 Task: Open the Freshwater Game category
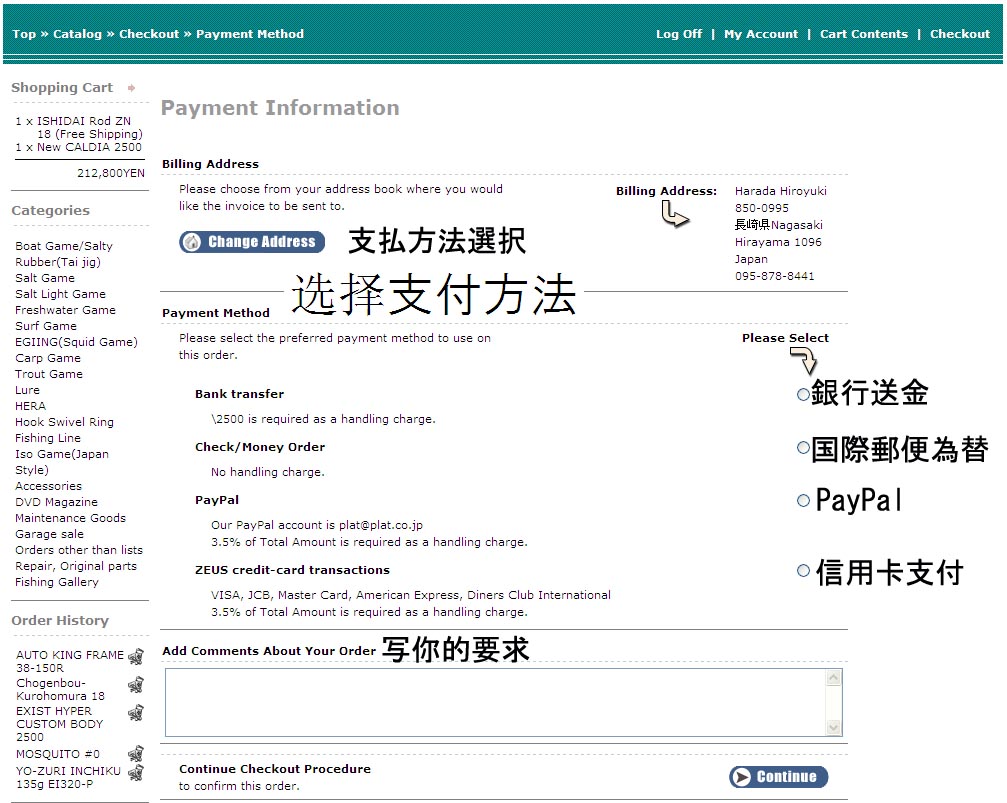66,310
